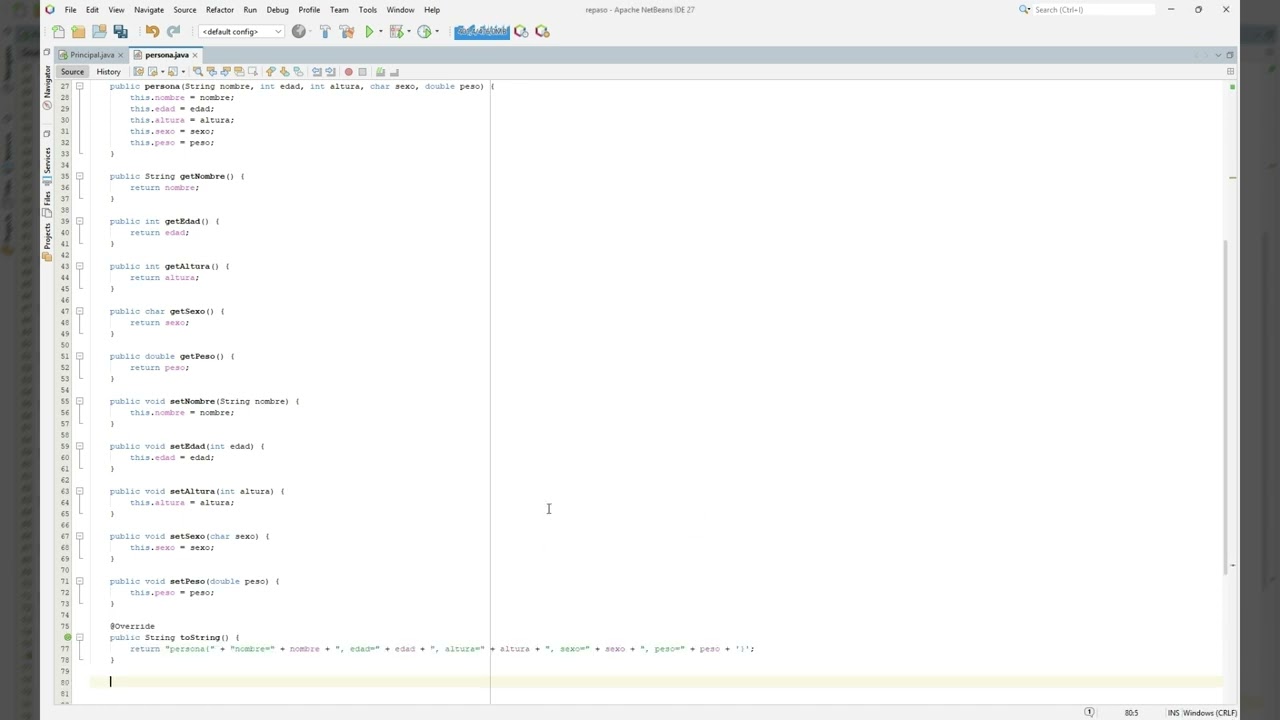Collapse the setPeso method fold
Viewport: 1280px width, 720px height.
tap(79, 581)
